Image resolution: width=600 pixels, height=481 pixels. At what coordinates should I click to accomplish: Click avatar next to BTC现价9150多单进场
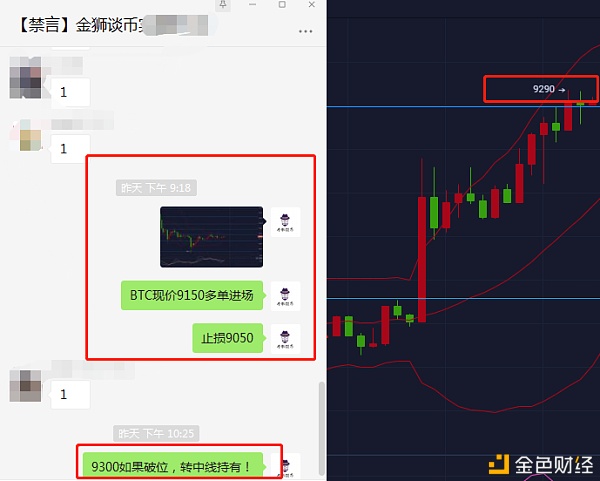pos(285,296)
